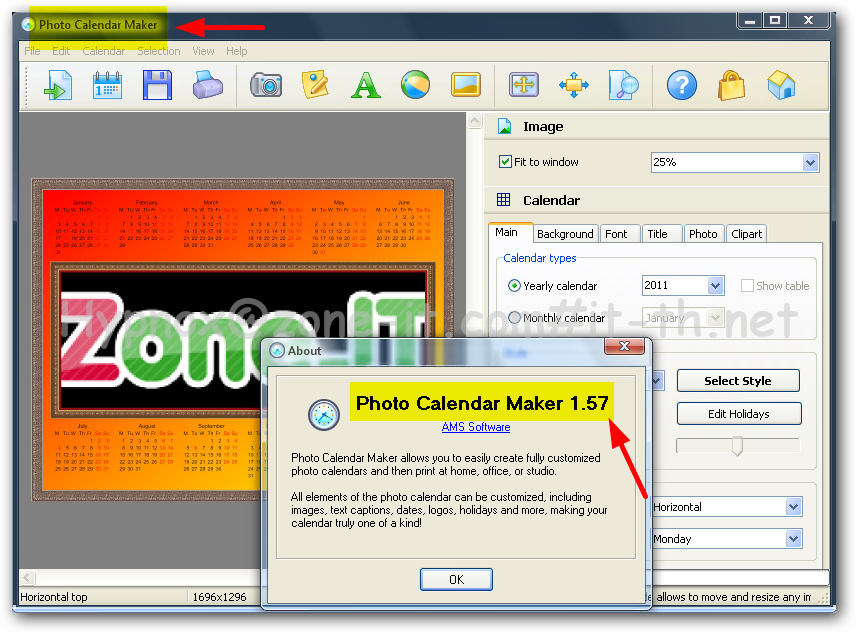The image size is (856, 633).
Task: Enable the Show table checkbox
Action: coord(747,285)
